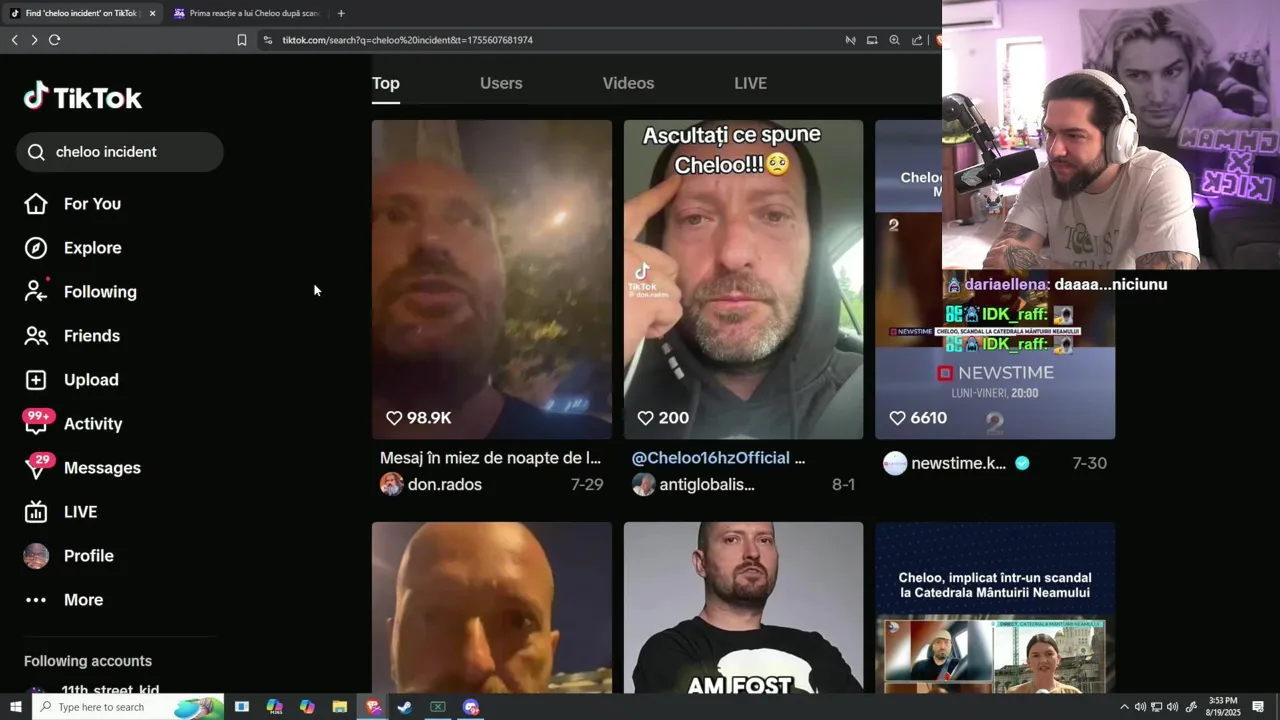Open the antiglobalis... user link
The width and height of the screenshot is (1280, 720).
(707, 485)
